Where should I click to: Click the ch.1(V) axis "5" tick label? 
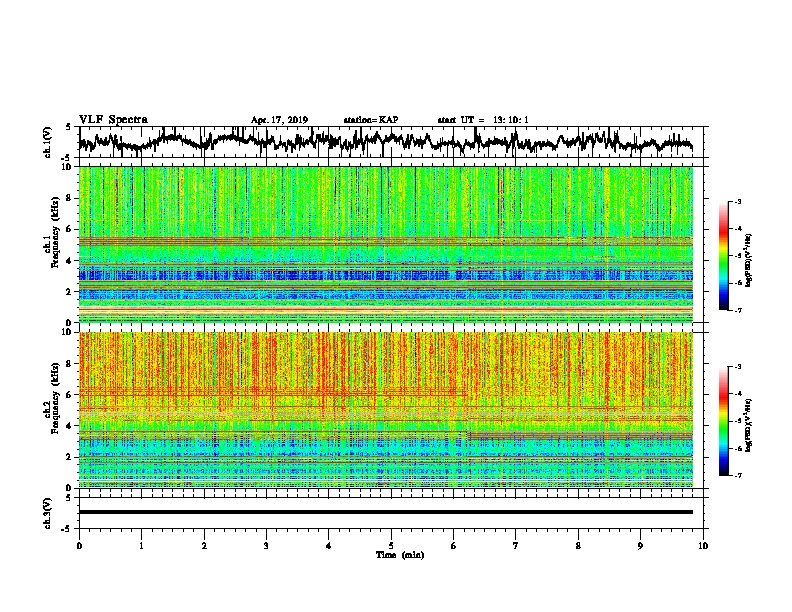coord(69,128)
